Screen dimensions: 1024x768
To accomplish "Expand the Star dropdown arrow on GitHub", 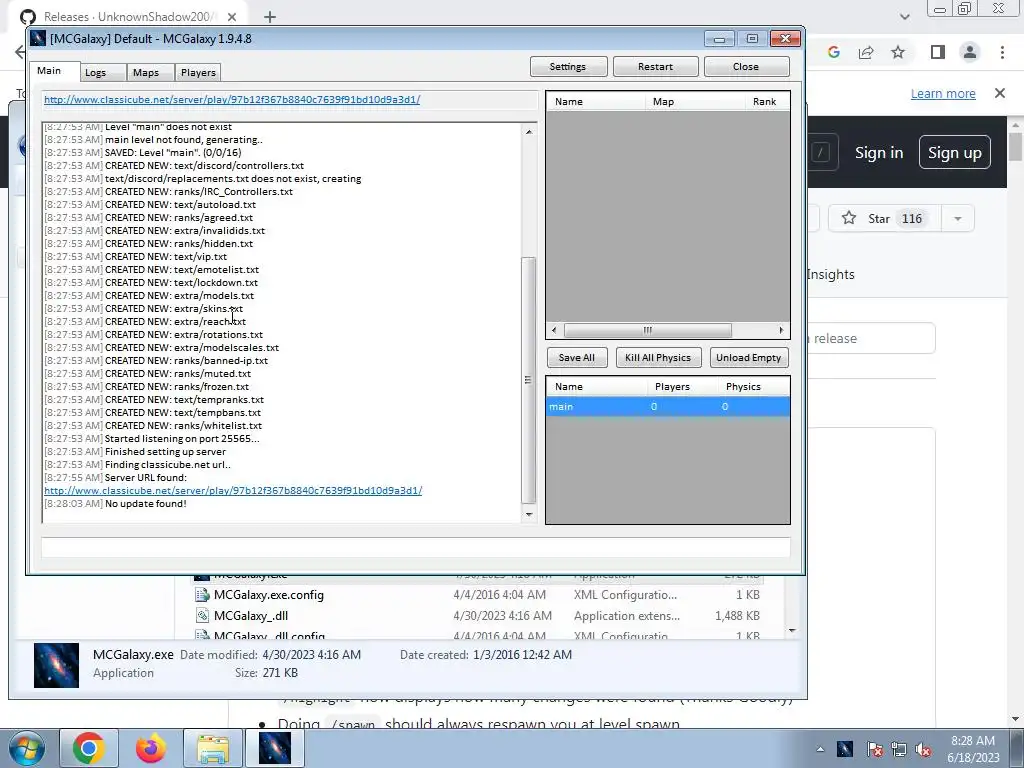I will click(958, 219).
